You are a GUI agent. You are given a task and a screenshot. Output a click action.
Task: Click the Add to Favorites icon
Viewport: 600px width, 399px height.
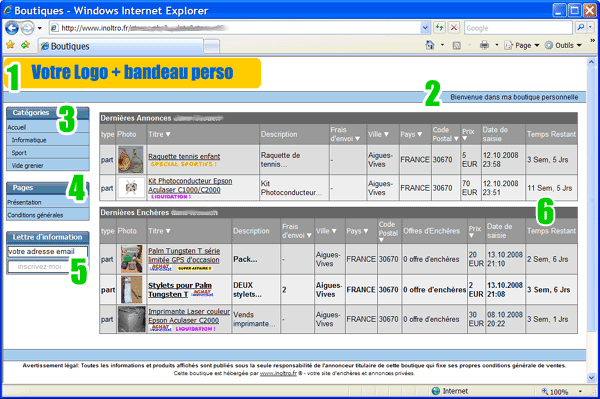tap(25, 45)
